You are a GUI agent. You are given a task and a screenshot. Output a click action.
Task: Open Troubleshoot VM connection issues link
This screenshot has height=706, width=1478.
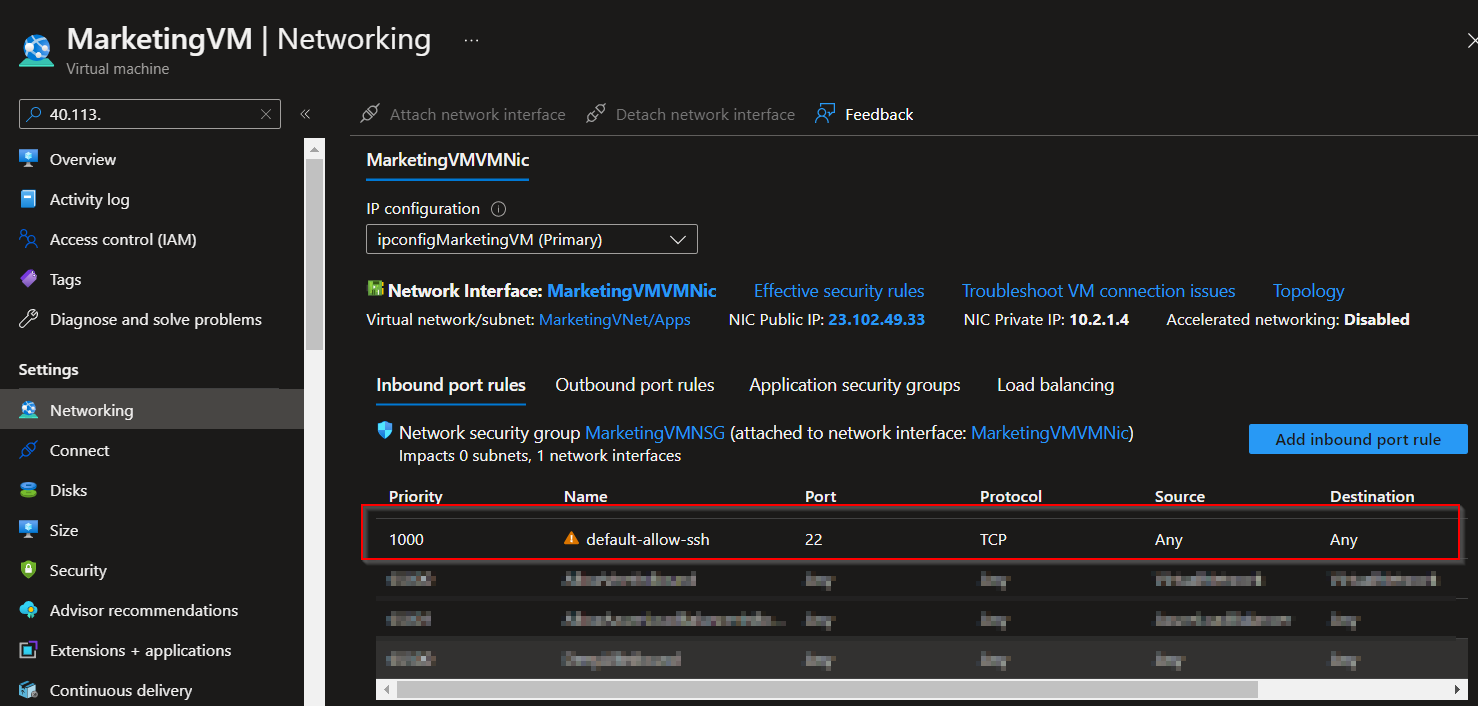tap(1099, 291)
